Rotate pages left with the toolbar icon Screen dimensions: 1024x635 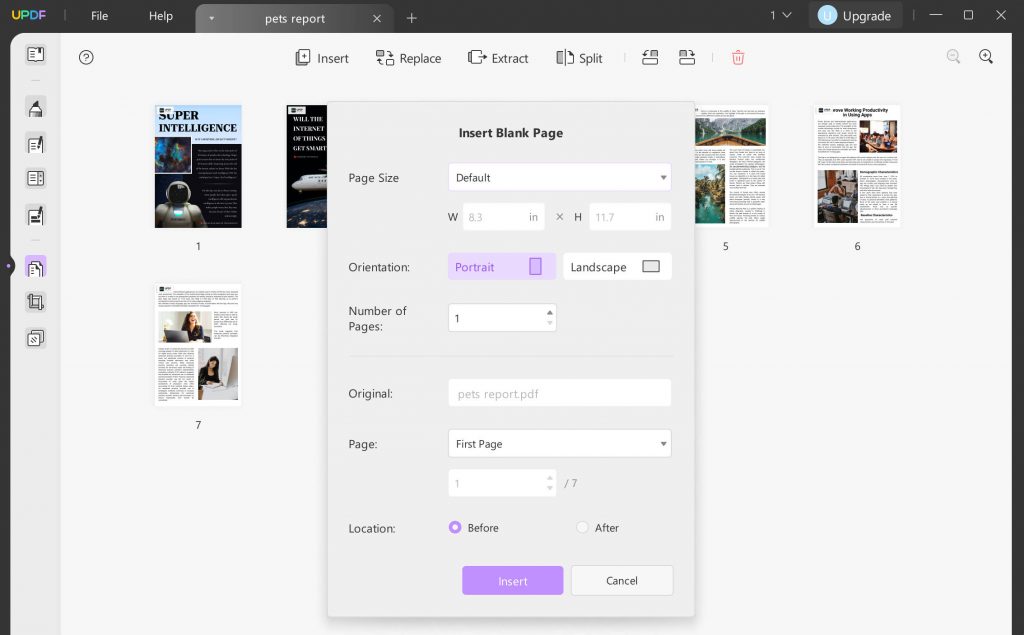click(650, 57)
